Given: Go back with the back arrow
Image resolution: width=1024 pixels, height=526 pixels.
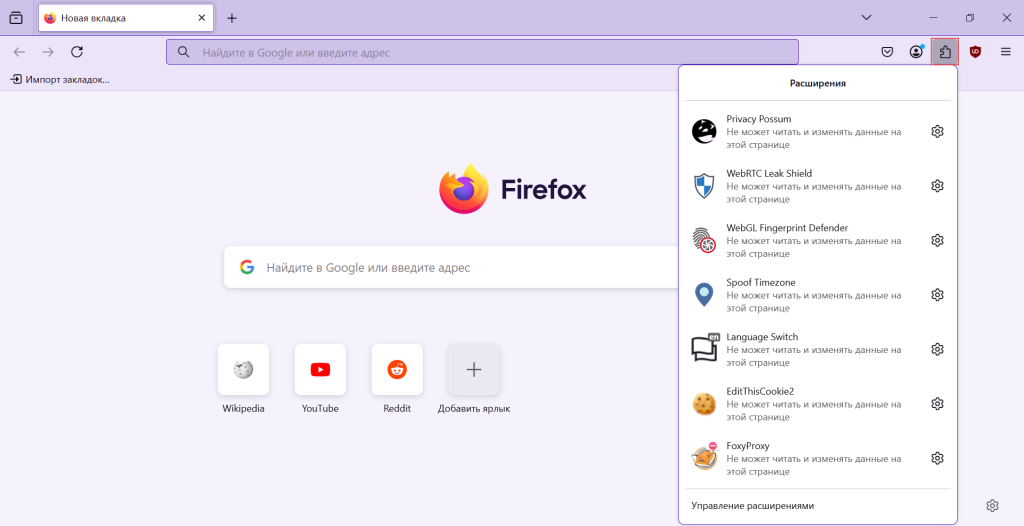Looking at the screenshot, I should [x=20, y=52].
